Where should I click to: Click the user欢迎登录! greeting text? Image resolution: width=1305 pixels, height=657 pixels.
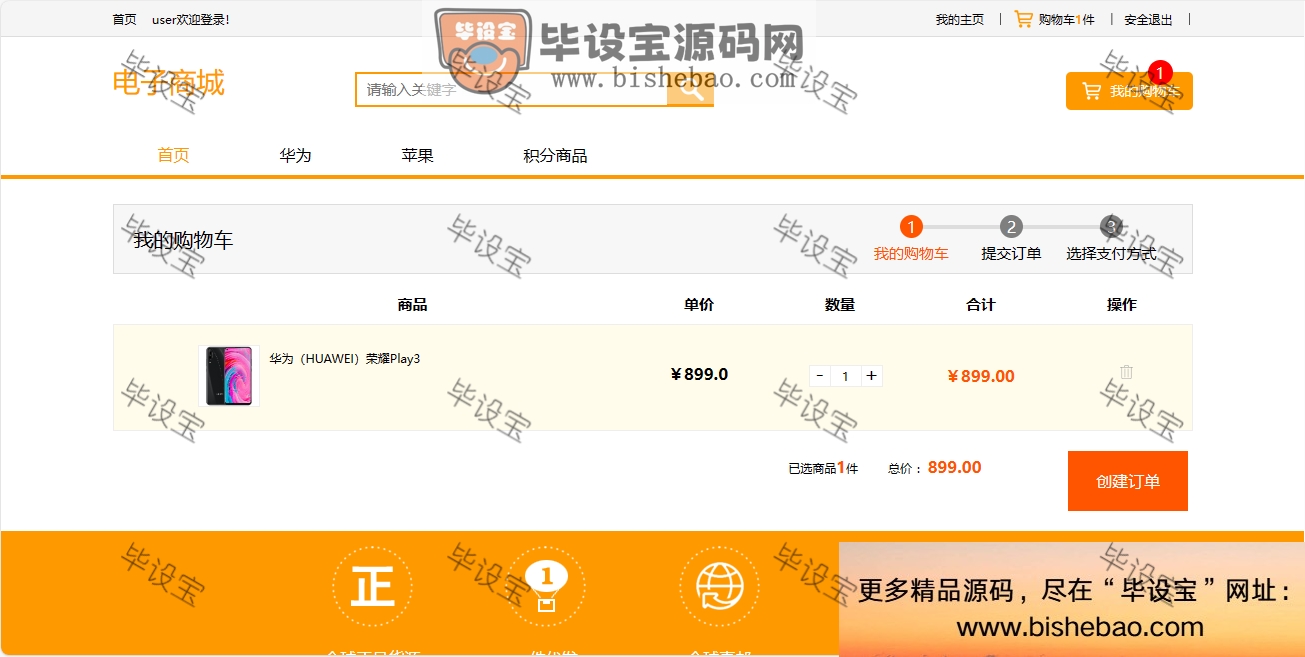click(x=191, y=19)
